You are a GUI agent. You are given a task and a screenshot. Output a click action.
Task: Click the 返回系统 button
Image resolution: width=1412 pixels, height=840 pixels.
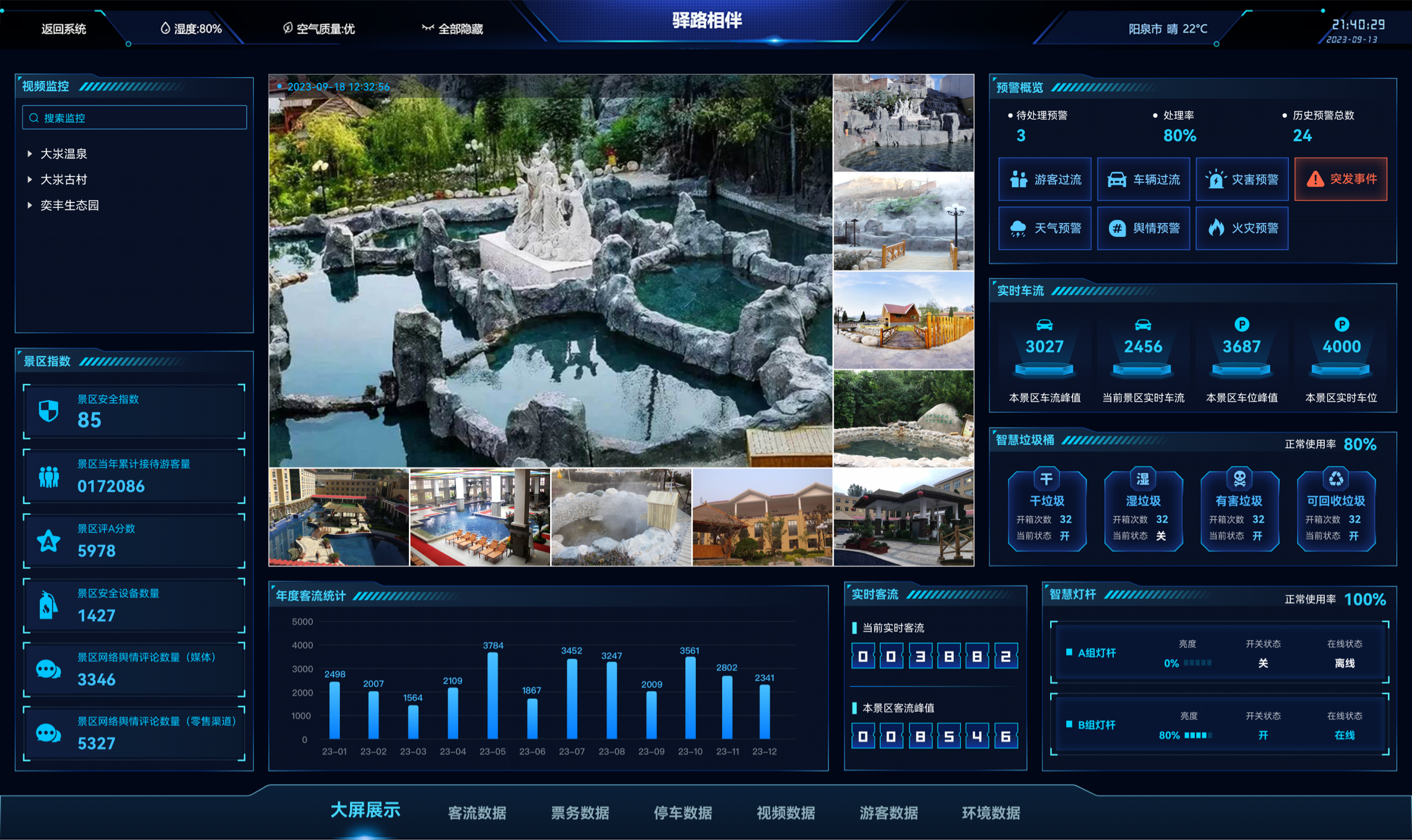[64, 29]
